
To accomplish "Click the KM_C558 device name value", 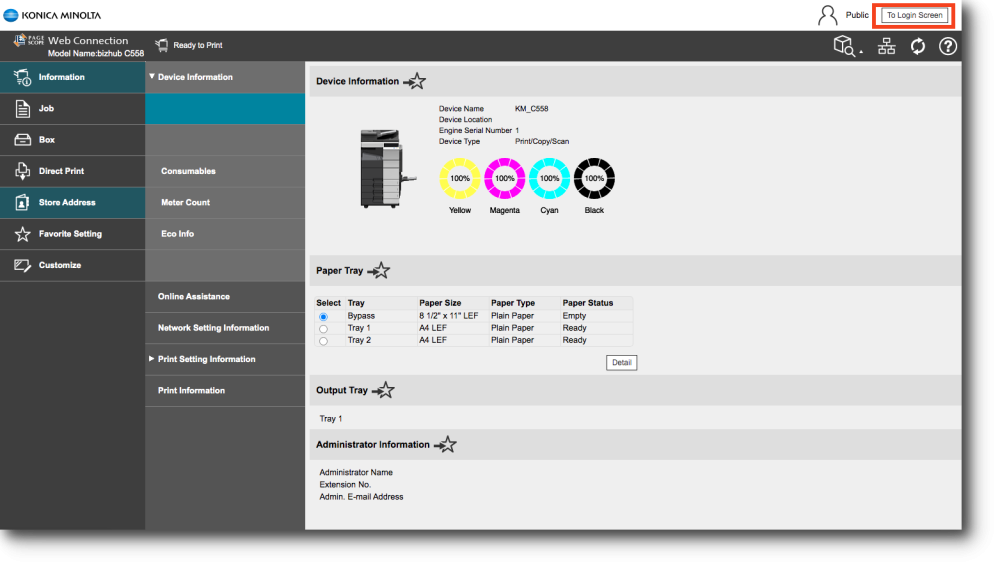I will (x=531, y=108).
